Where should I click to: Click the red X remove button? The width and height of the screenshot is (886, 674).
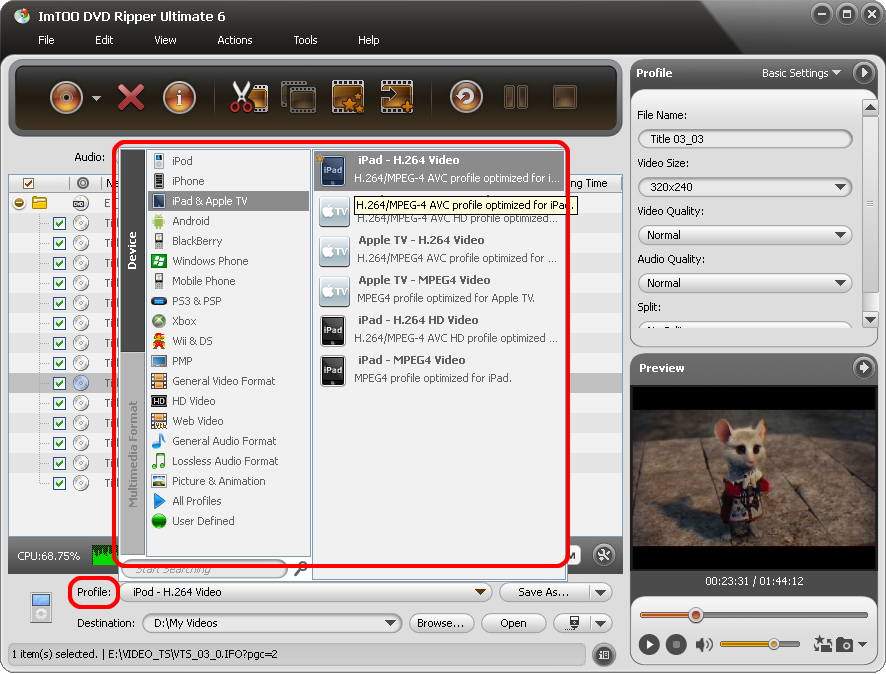coord(131,97)
